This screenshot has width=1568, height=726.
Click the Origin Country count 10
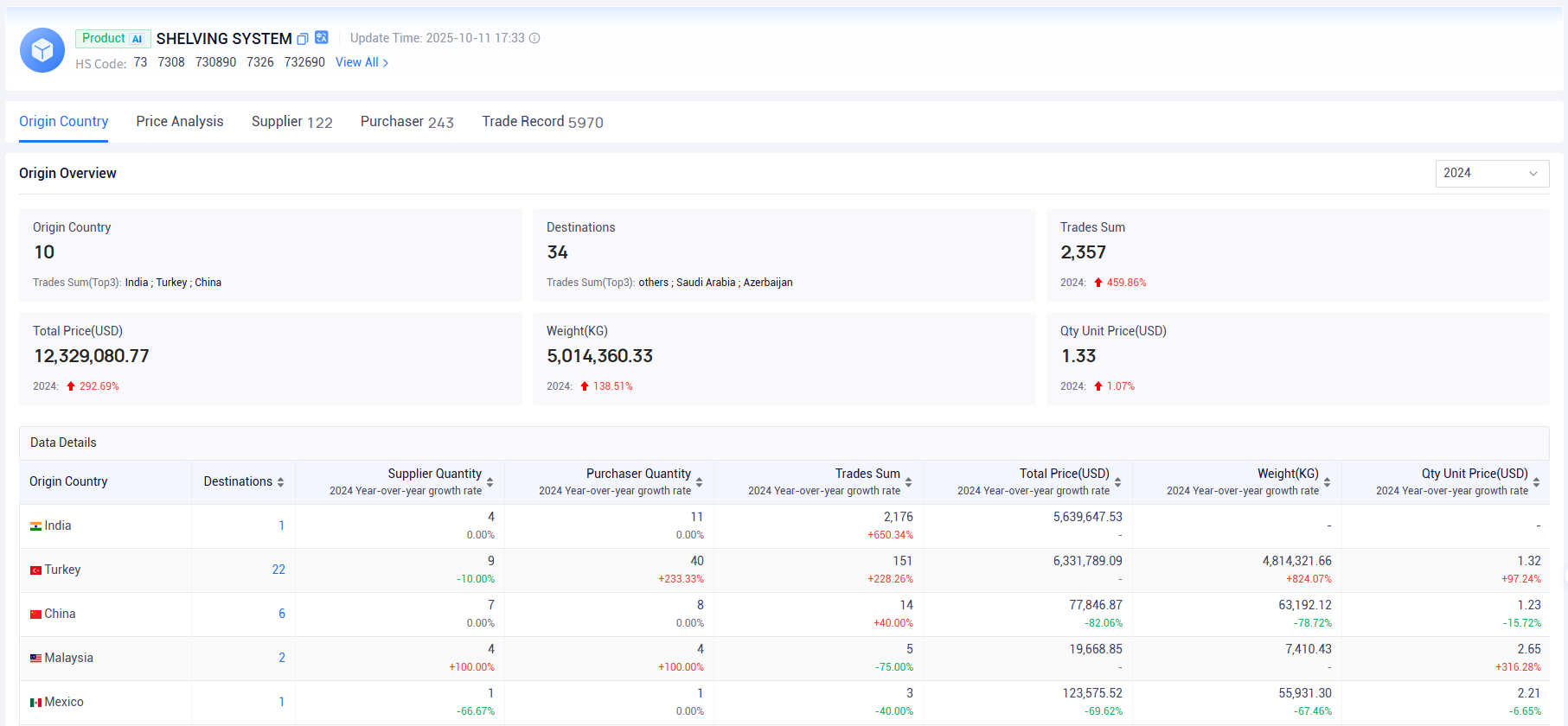[x=44, y=252]
